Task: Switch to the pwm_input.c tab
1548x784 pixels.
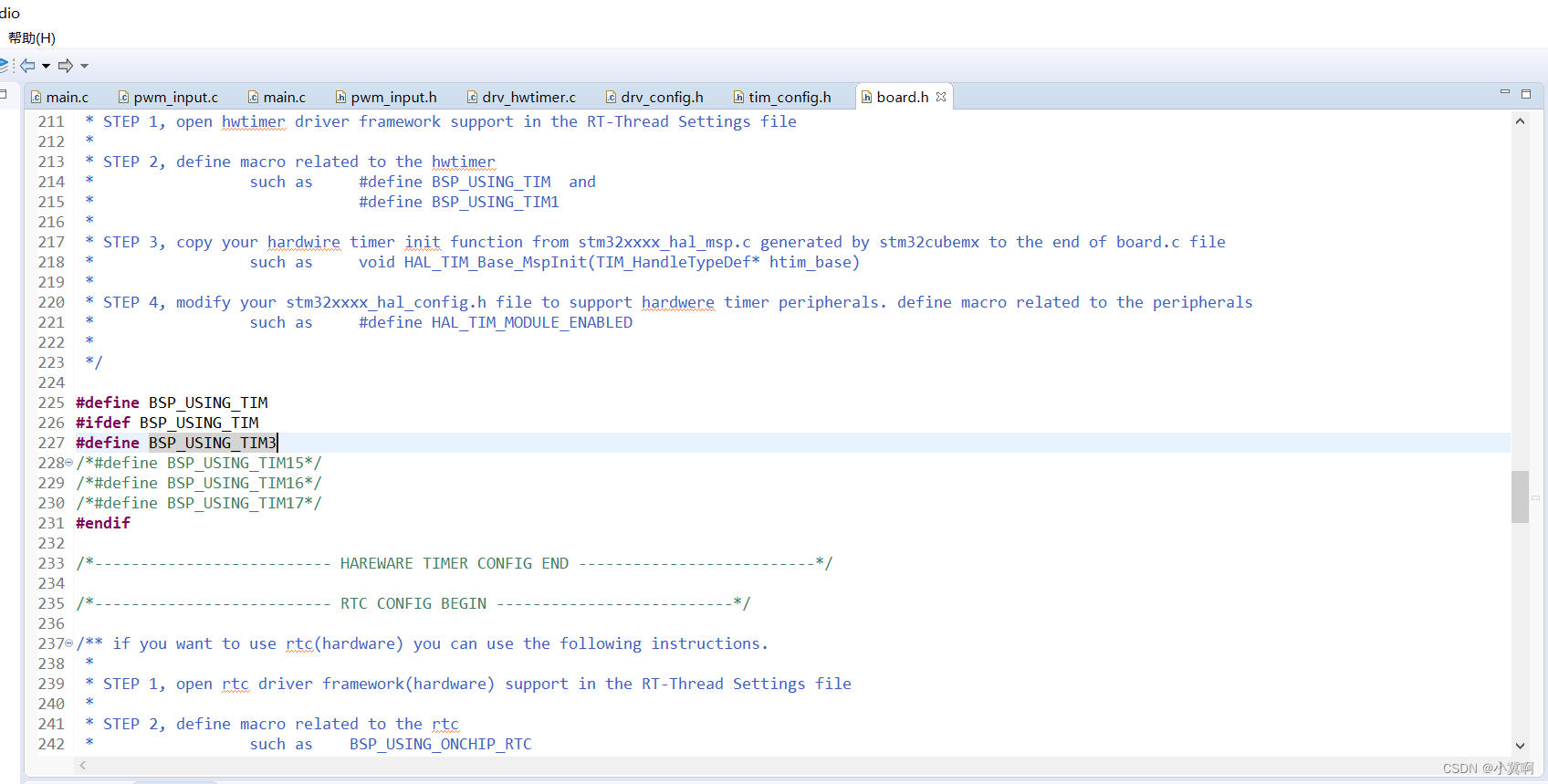Action: tap(169, 97)
